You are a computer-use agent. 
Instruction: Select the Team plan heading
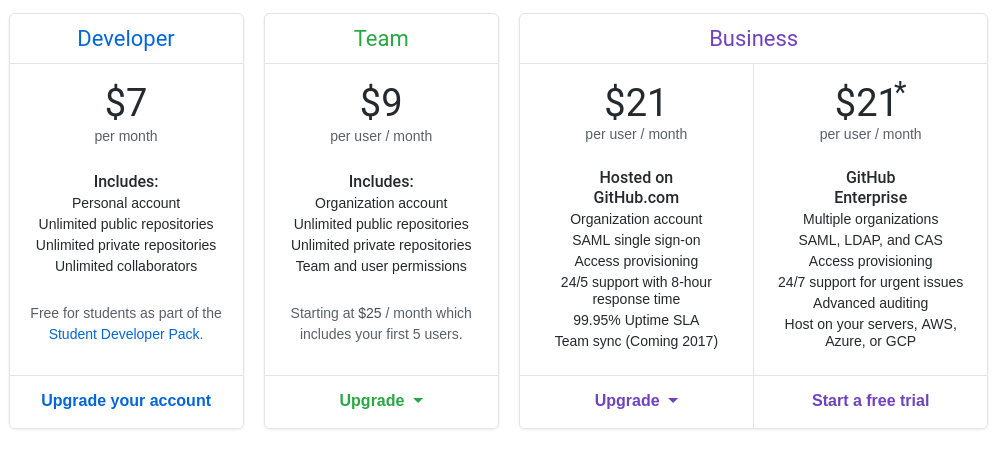pos(381,38)
